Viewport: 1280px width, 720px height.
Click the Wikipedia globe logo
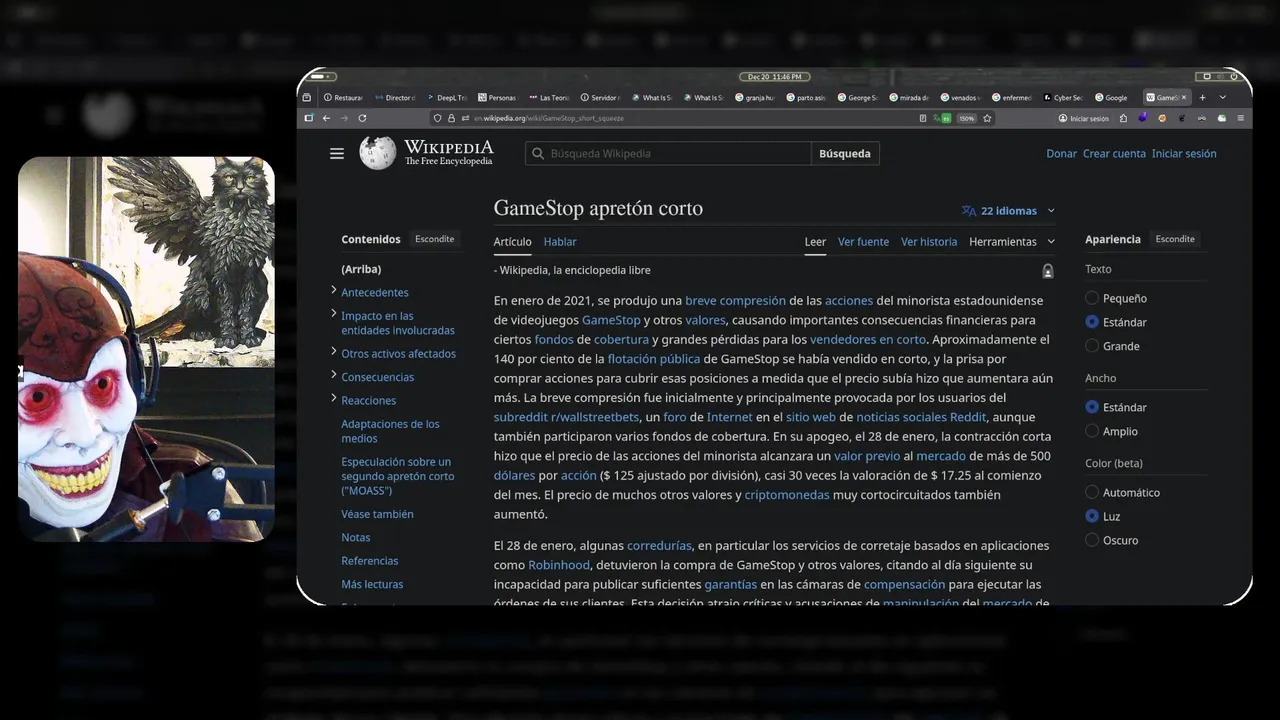pyautogui.click(x=377, y=153)
